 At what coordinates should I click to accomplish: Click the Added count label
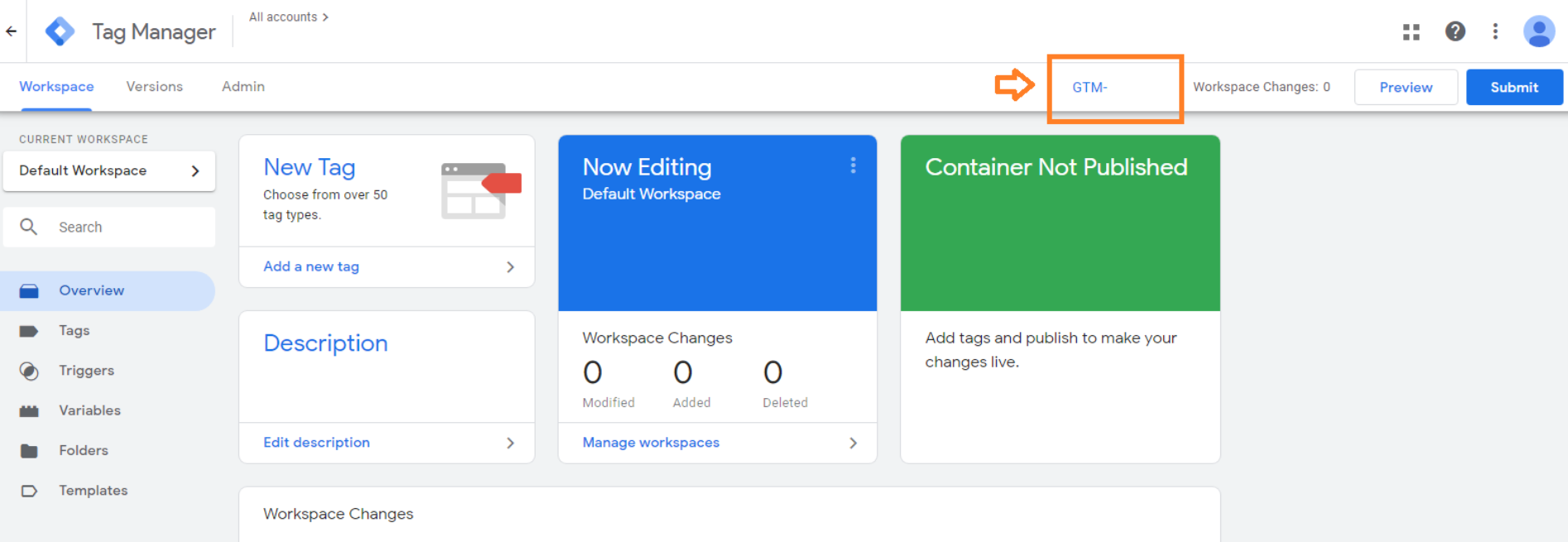point(691,402)
